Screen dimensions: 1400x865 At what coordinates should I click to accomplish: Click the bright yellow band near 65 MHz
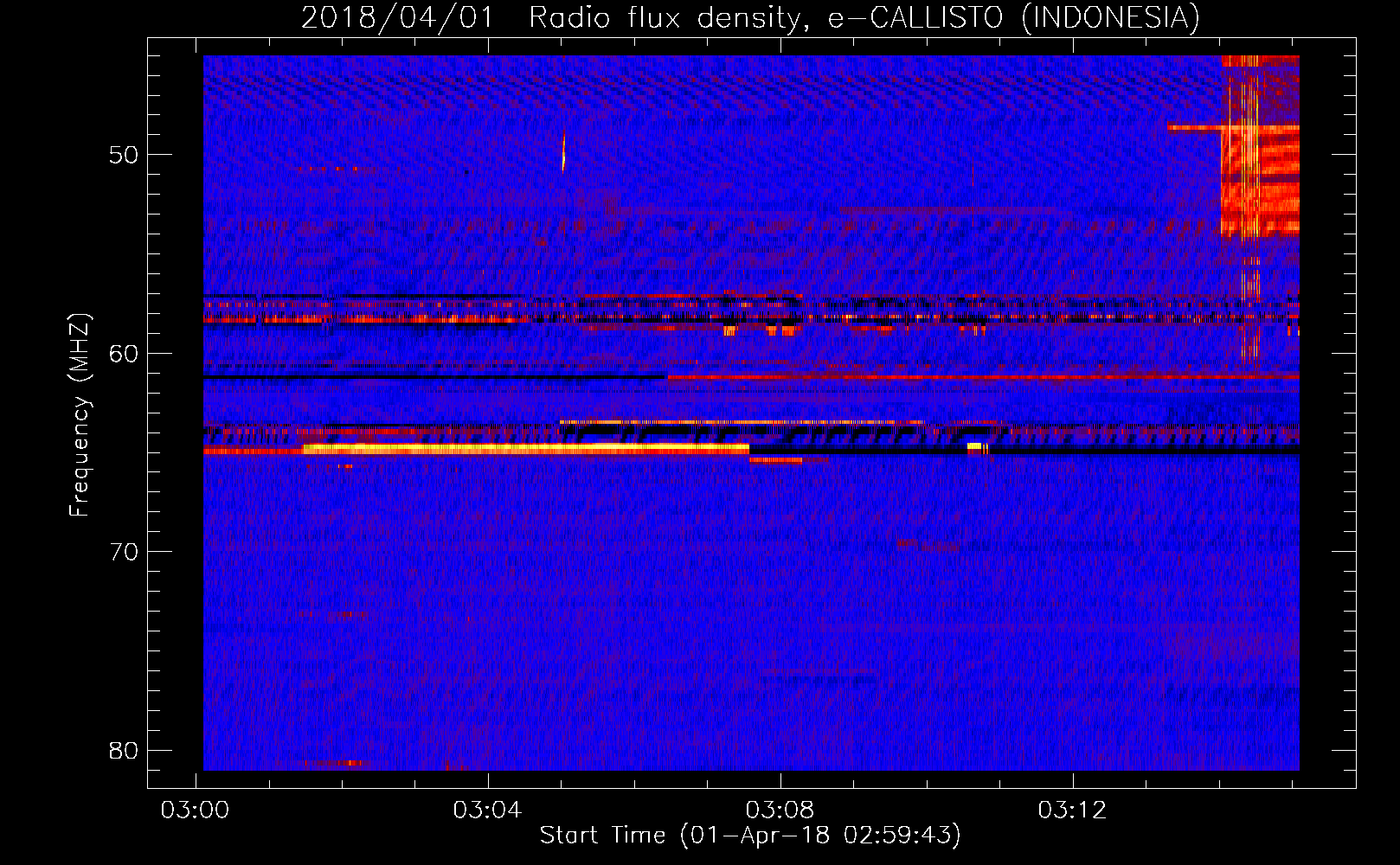pos(525,448)
